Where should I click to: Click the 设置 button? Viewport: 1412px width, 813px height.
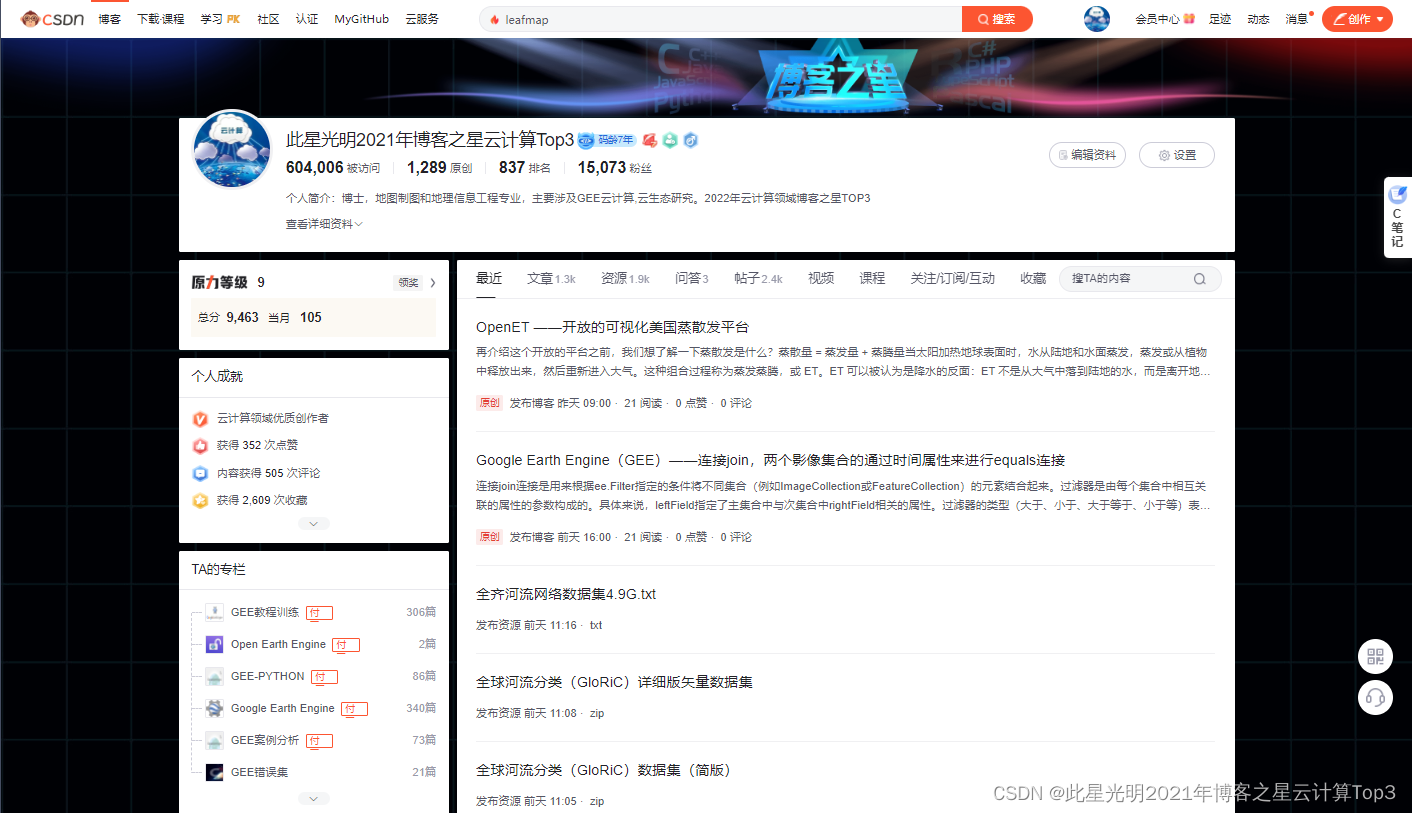tap(1177, 155)
